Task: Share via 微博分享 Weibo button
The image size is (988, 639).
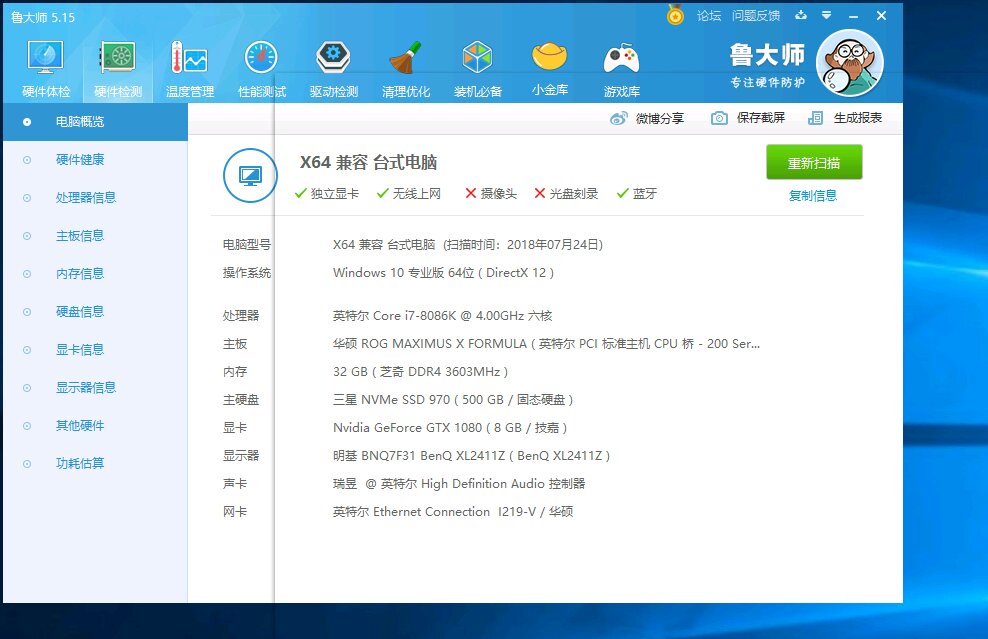Action: (x=647, y=118)
